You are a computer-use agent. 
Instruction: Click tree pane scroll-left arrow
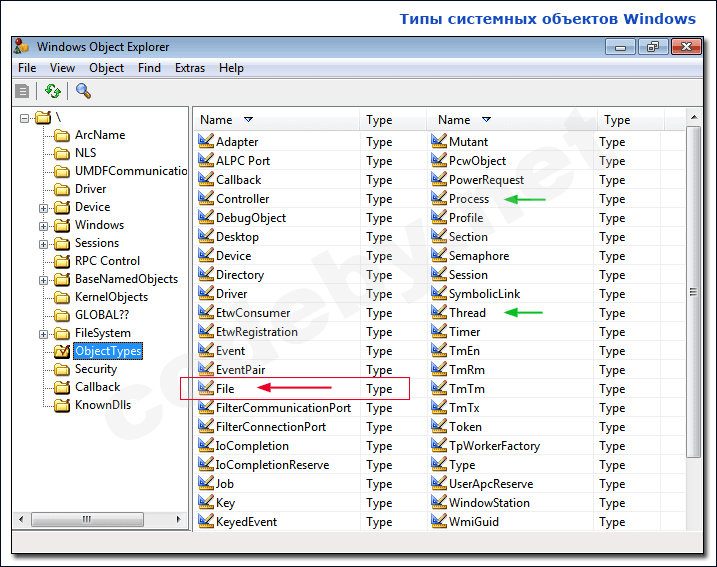click(x=21, y=519)
